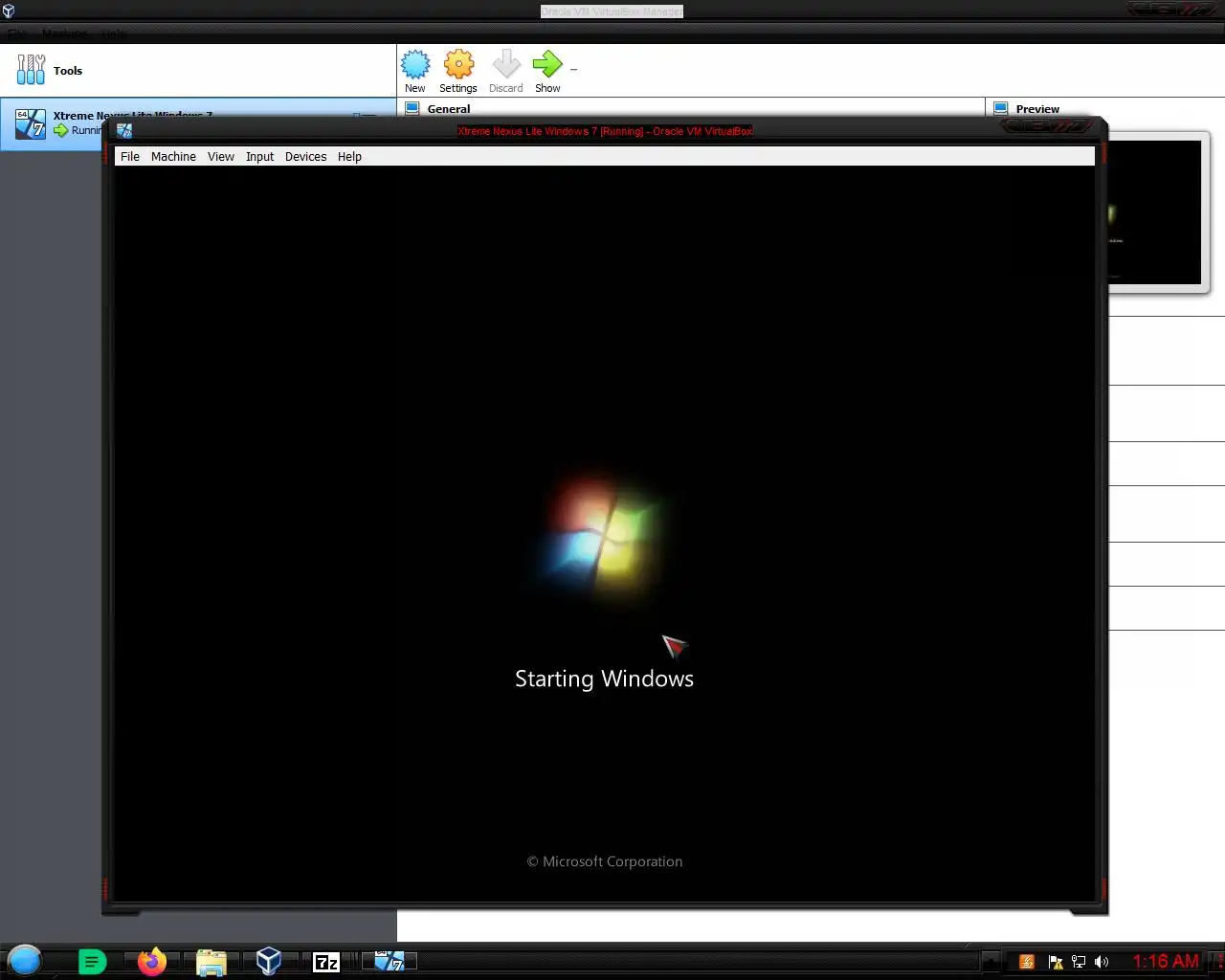The width and height of the screenshot is (1225, 980).
Task: Open the Help menu of VM window
Action: click(349, 157)
